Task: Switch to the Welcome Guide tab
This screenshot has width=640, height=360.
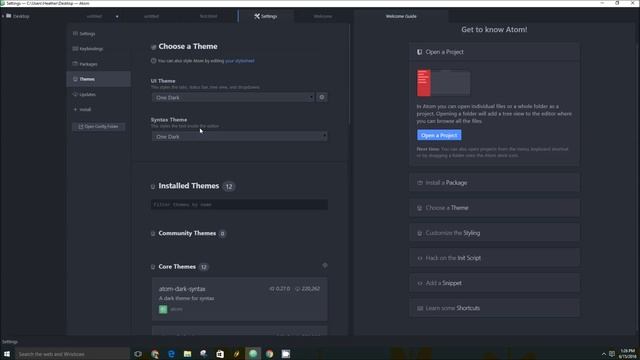Action: pos(401,16)
